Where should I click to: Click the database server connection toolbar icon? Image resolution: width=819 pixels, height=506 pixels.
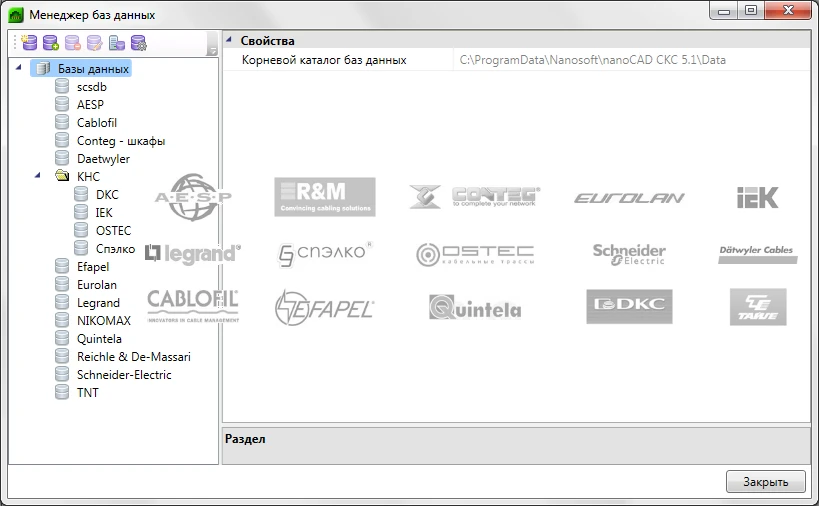pos(116,44)
